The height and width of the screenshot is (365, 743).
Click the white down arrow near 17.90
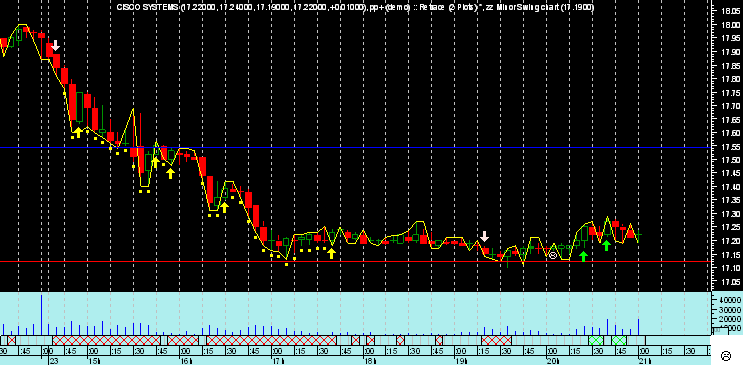point(55,46)
